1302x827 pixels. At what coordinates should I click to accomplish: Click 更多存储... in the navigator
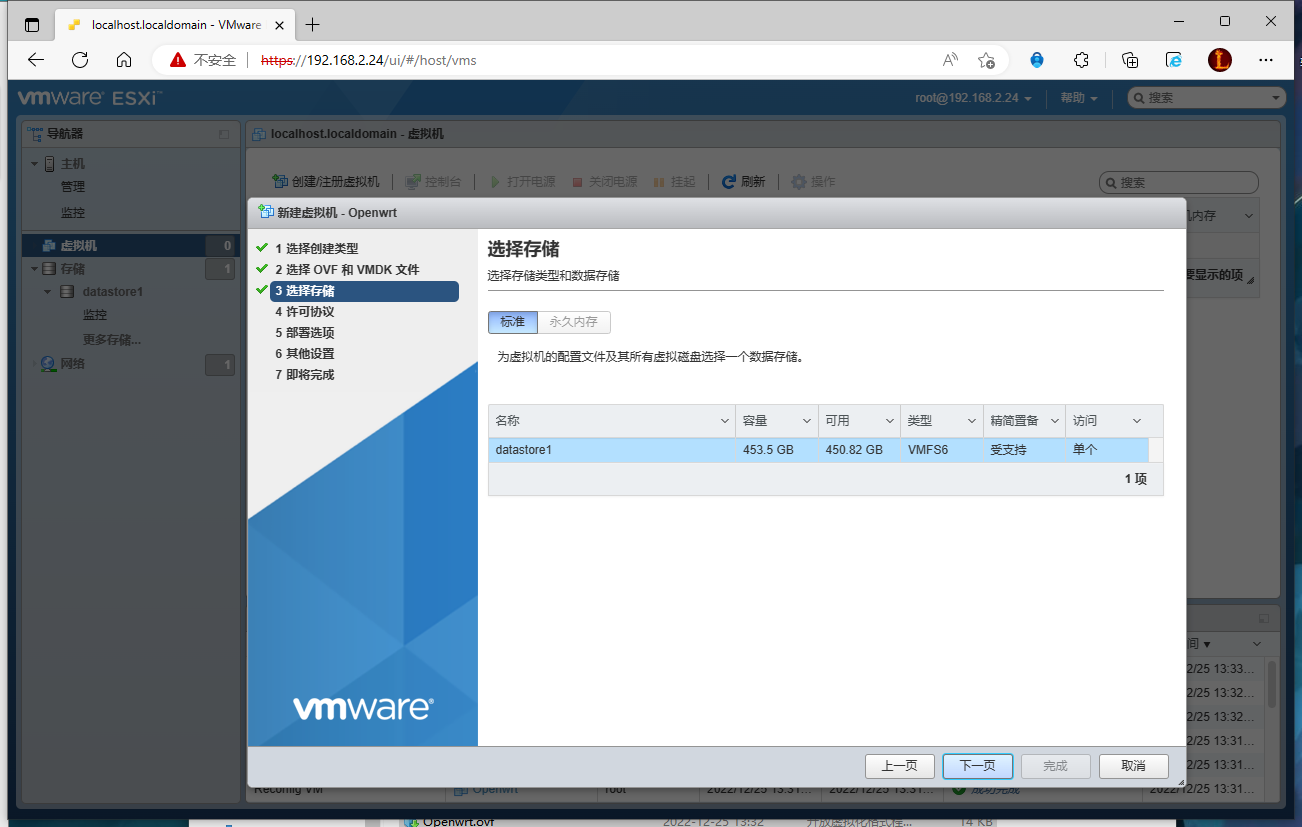point(111,340)
